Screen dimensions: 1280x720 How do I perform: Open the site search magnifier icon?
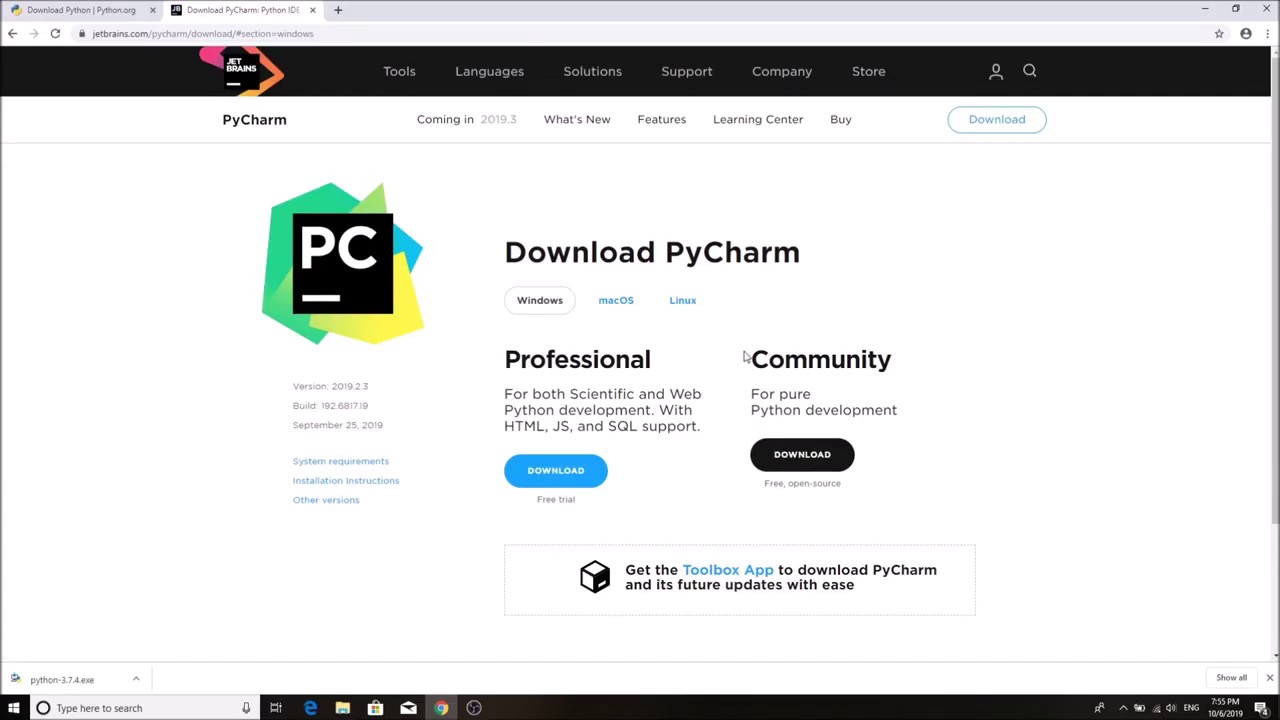tap(1030, 70)
